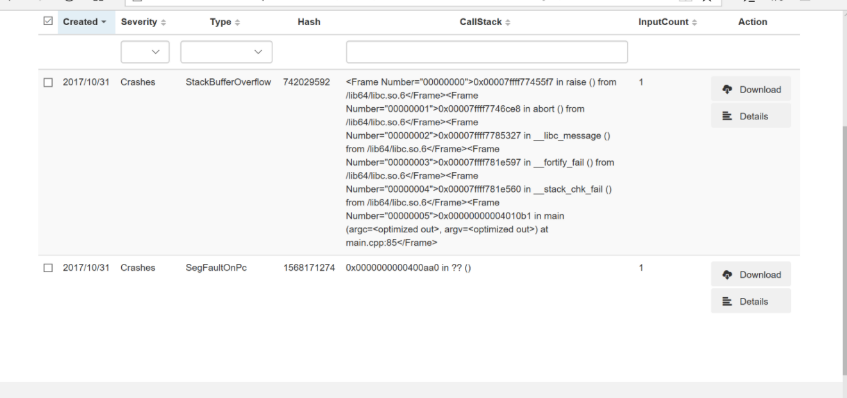The image size is (847, 398).
Task: Open the Type filter dropdown
Action: click(x=226, y=52)
